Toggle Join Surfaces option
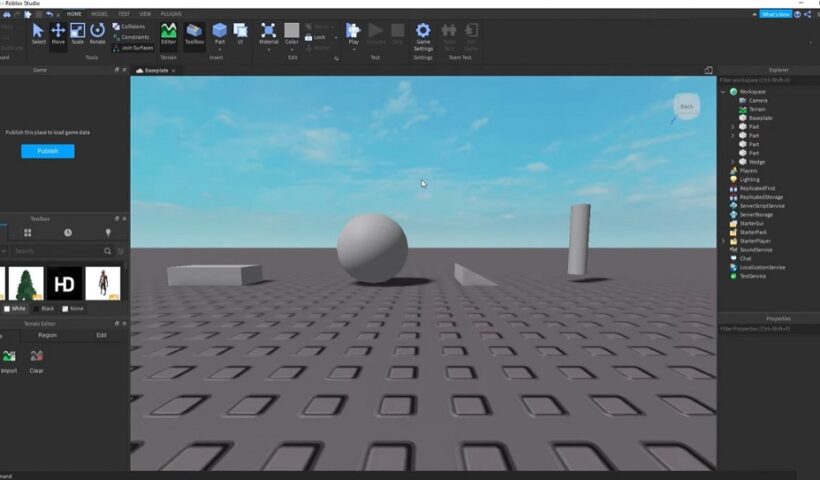The image size is (820, 480). tap(133, 48)
